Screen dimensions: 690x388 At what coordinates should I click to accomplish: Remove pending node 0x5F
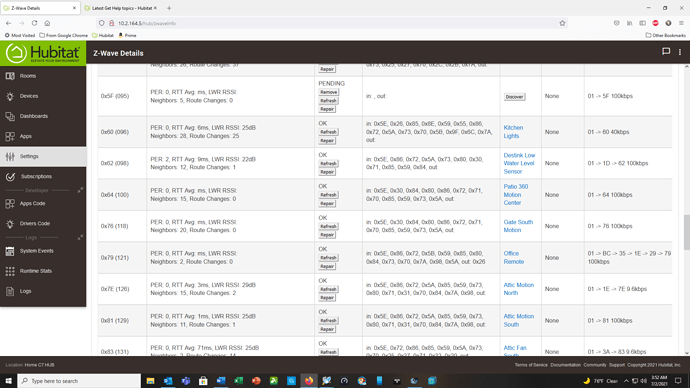(x=329, y=92)
